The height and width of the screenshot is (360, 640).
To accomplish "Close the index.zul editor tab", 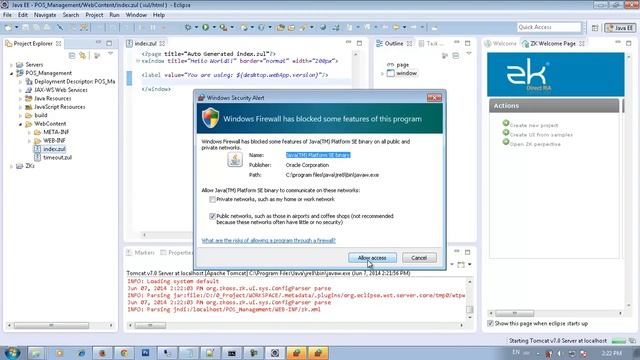I will 162,43.
